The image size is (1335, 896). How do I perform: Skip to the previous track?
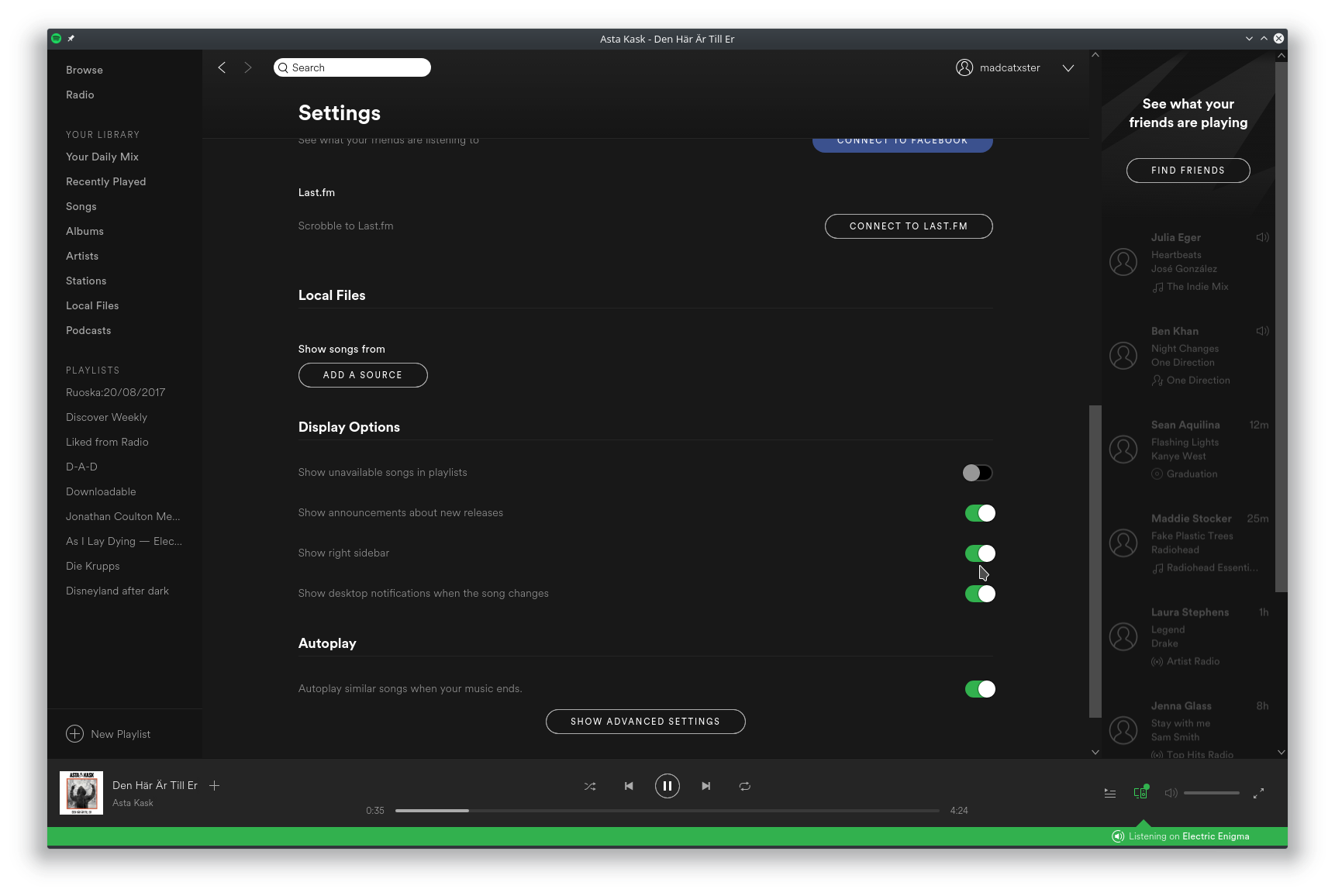(629, 786)
